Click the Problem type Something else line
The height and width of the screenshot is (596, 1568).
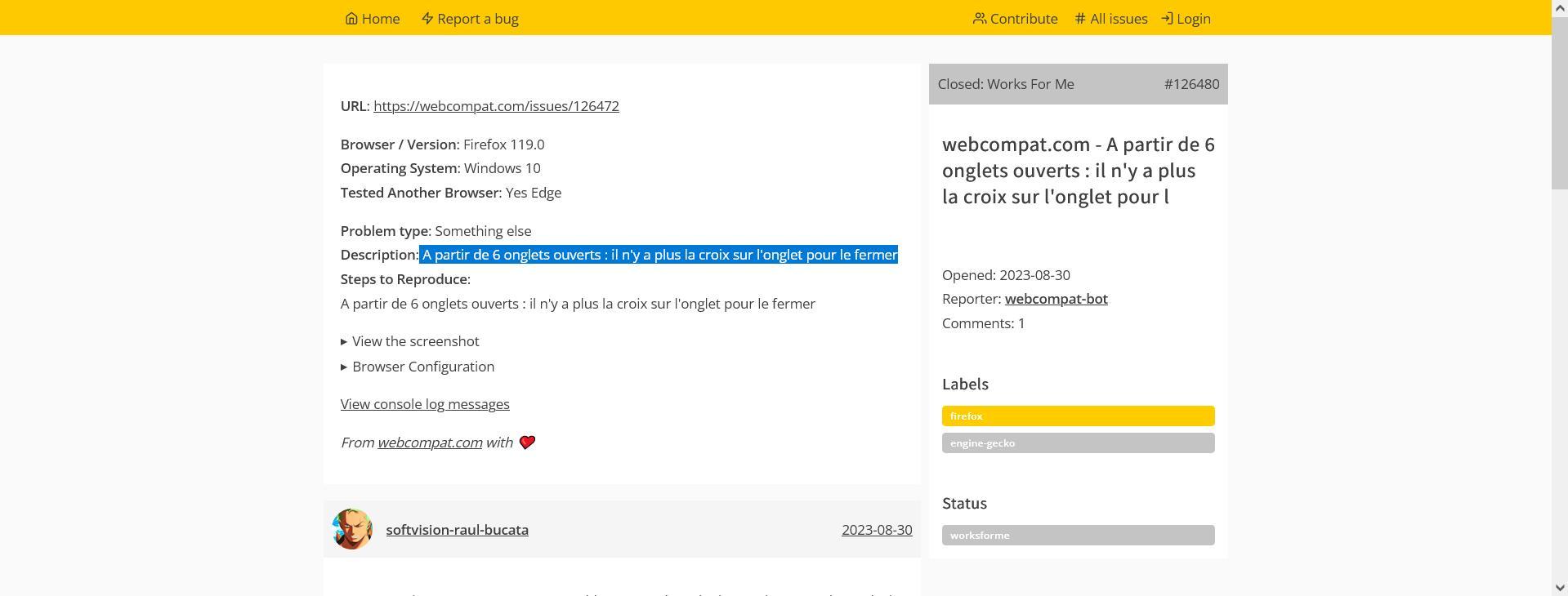(x=436, y=231)
